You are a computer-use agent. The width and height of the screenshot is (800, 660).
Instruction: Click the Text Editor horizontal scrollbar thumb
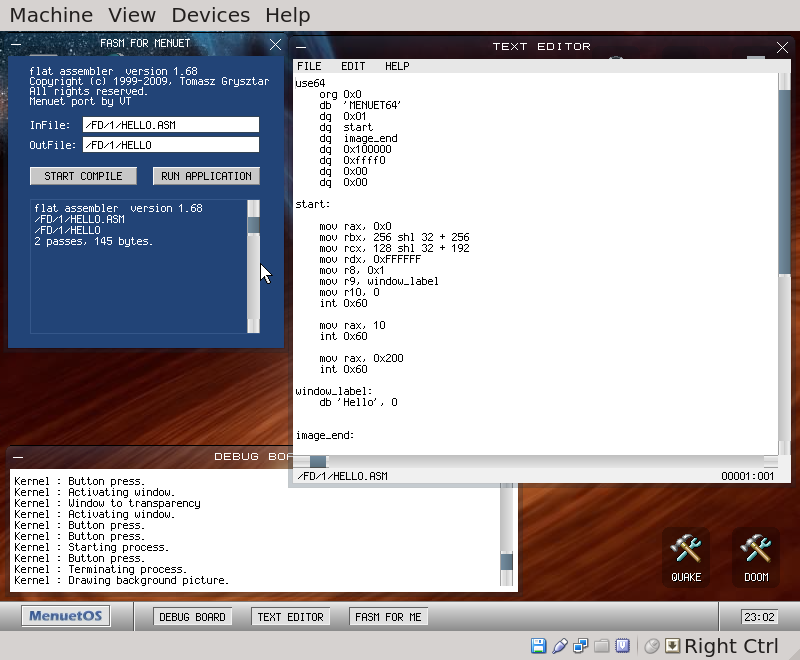pyautogui.click(x=318, y=462)
